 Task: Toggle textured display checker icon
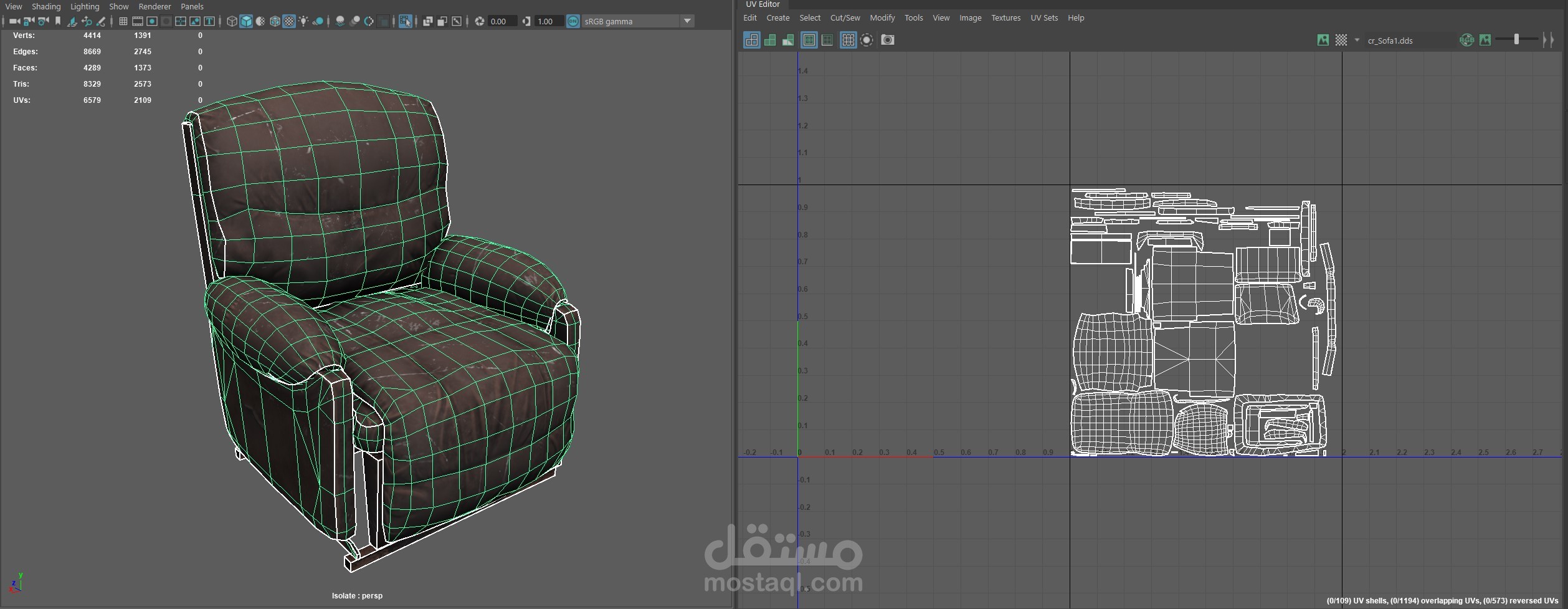click(289, 21)
